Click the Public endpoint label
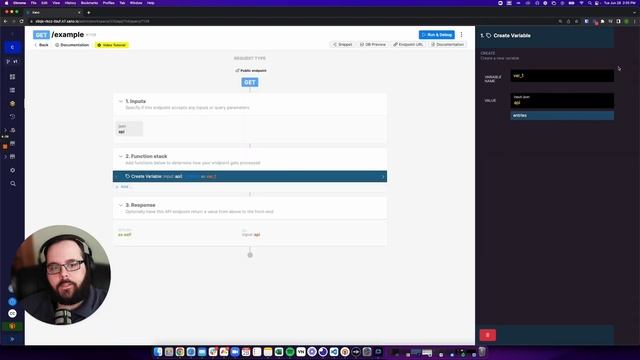Screen dimensions: 640x360 (251, 71)
